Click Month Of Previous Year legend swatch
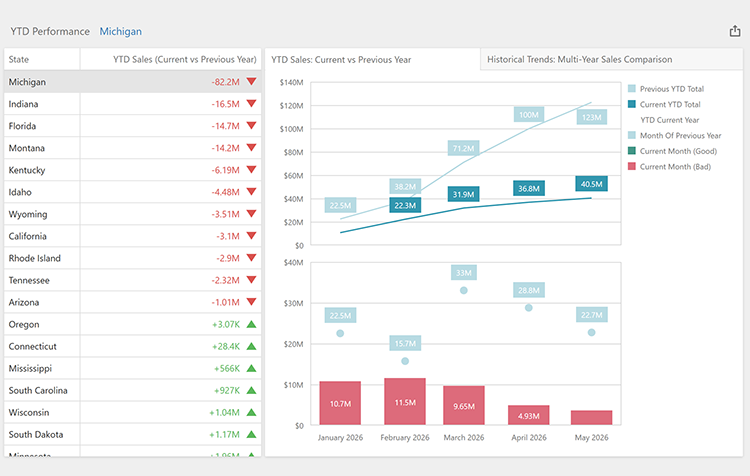 tap(631, 135)
